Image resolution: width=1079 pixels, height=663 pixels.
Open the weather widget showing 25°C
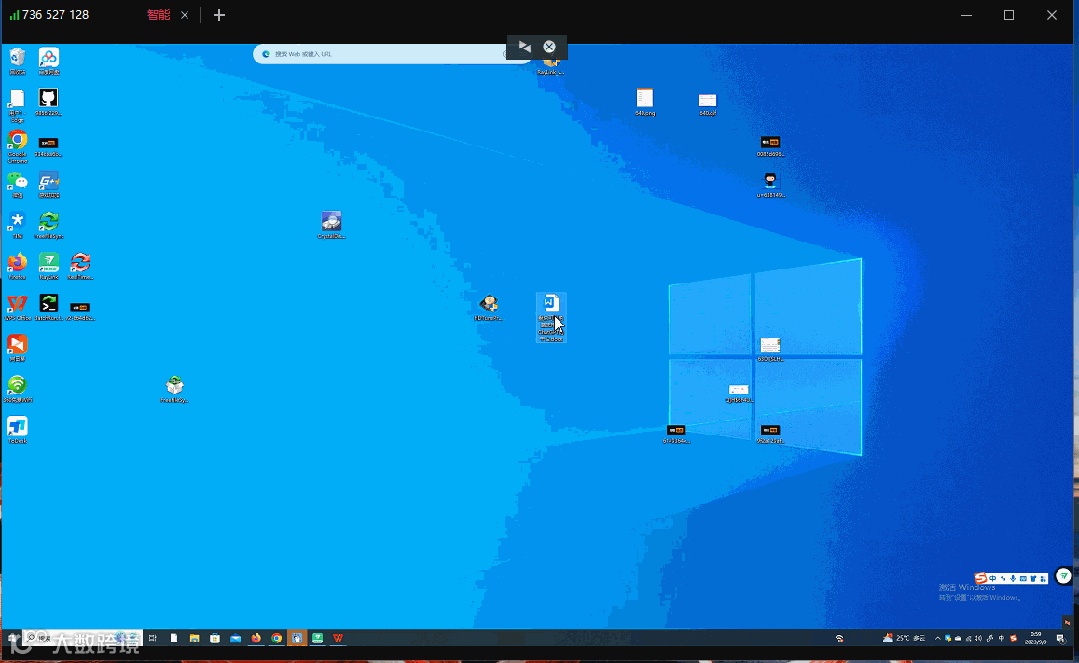[904, 638]
